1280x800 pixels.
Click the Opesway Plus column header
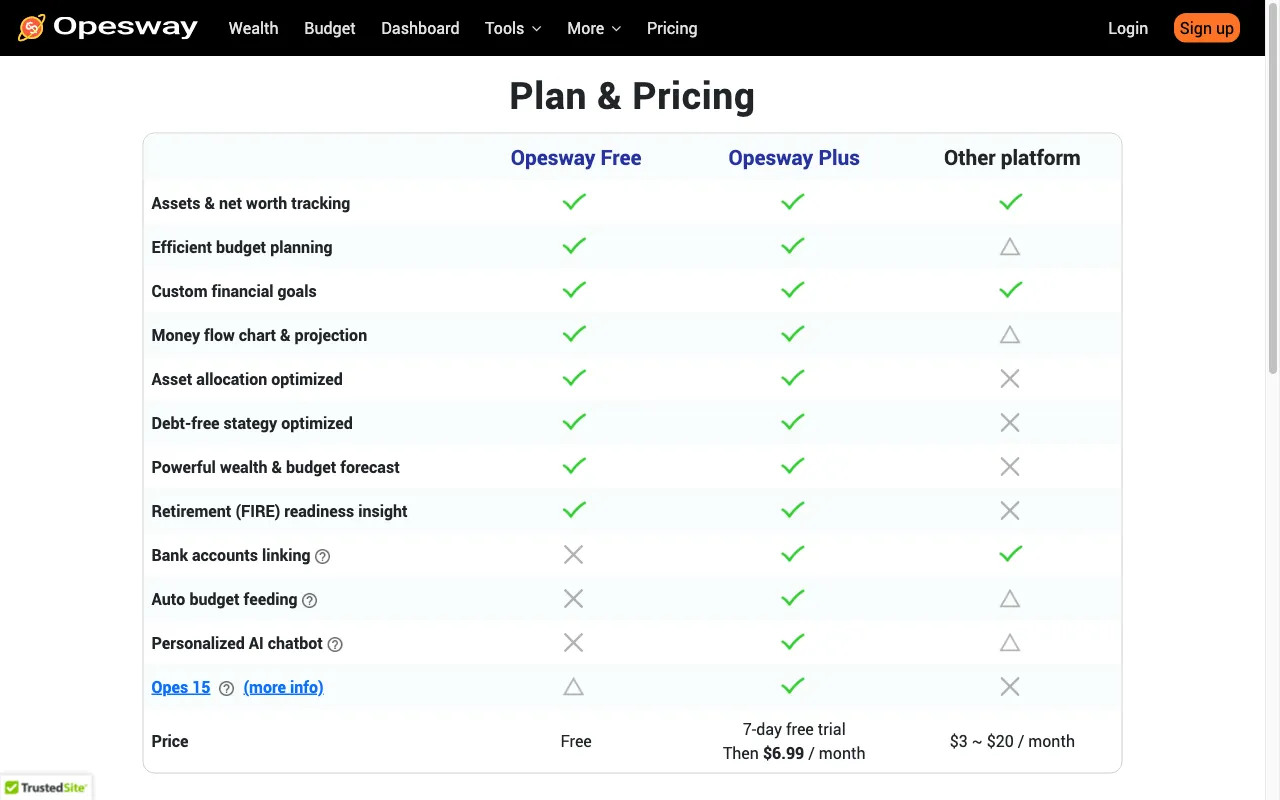tap(794, 158)
